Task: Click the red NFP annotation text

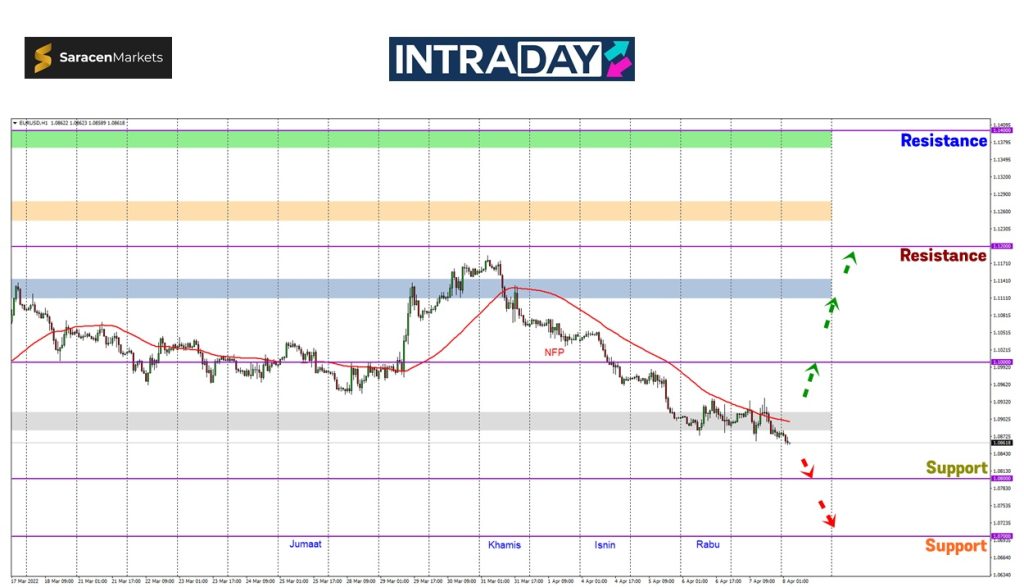Action: pos(553,352)
